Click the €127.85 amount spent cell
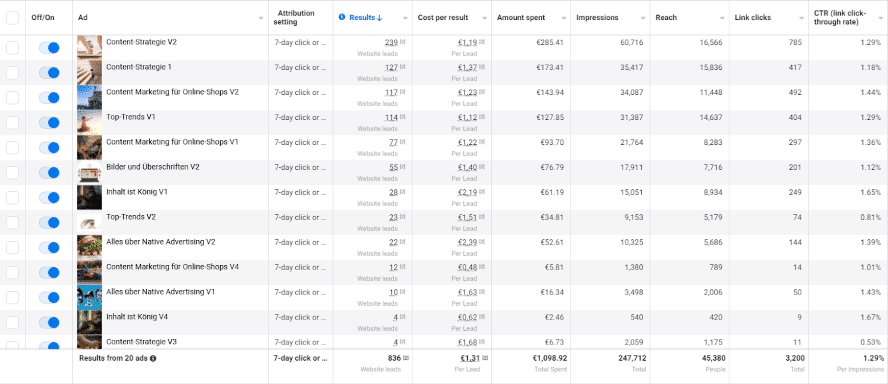The height and width of the screenshot is (384, 888). [550, 117]
